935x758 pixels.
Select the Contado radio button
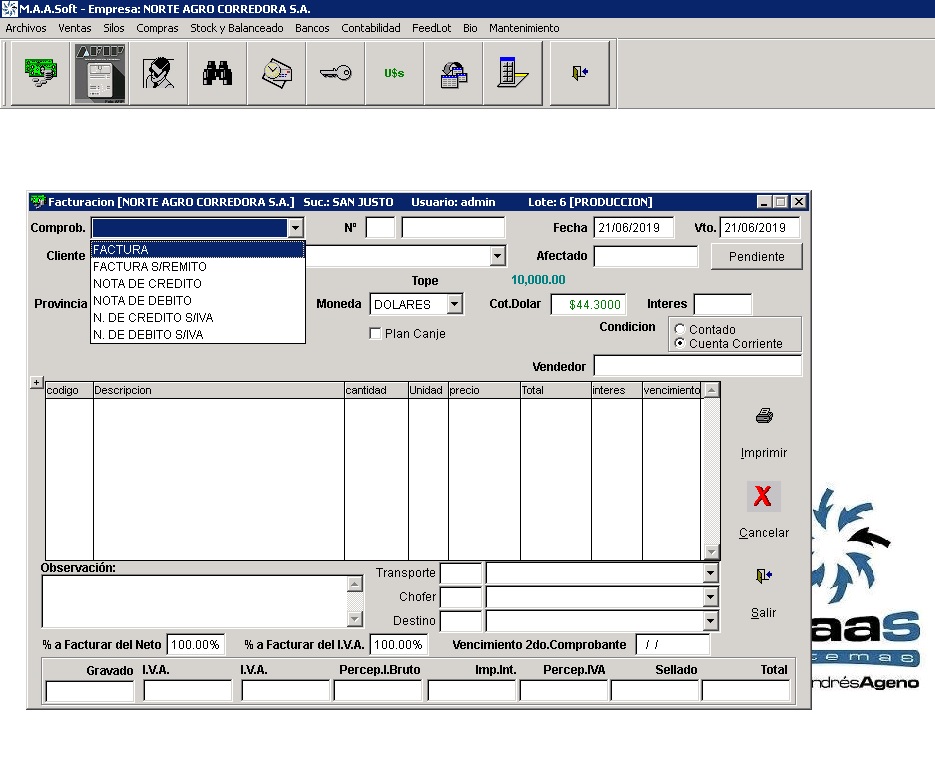[681, 329]
